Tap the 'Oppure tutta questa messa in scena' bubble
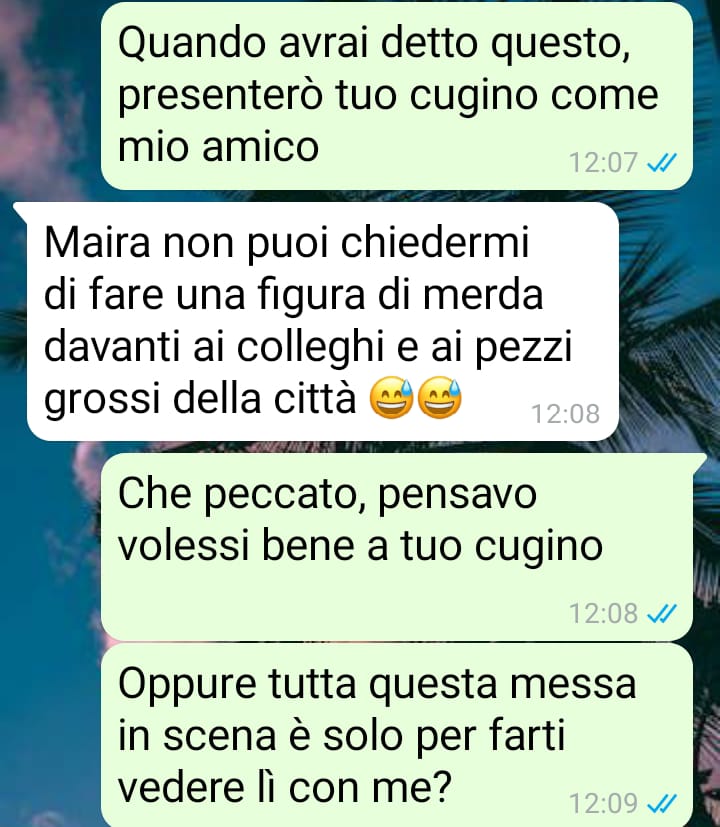The image size is (720, 827). pyautogui.click(x=396, y=735)
